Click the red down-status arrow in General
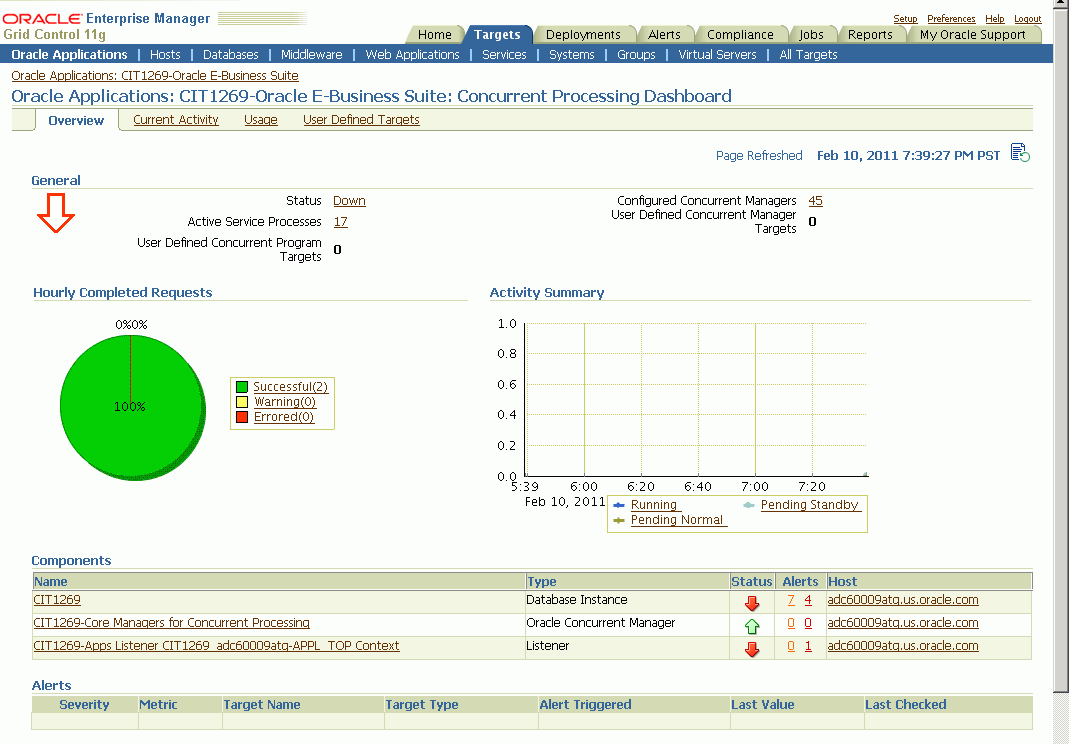 pyautogui.click(x=56, y=213)
